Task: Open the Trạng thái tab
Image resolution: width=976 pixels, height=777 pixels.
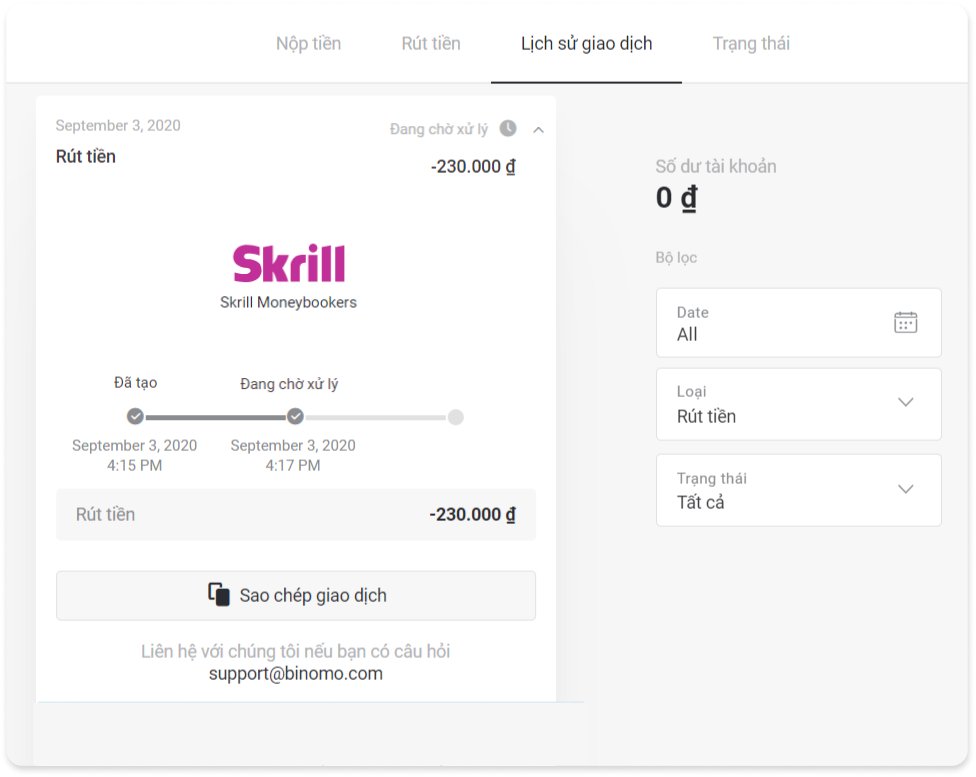Action: coord(751,43)
